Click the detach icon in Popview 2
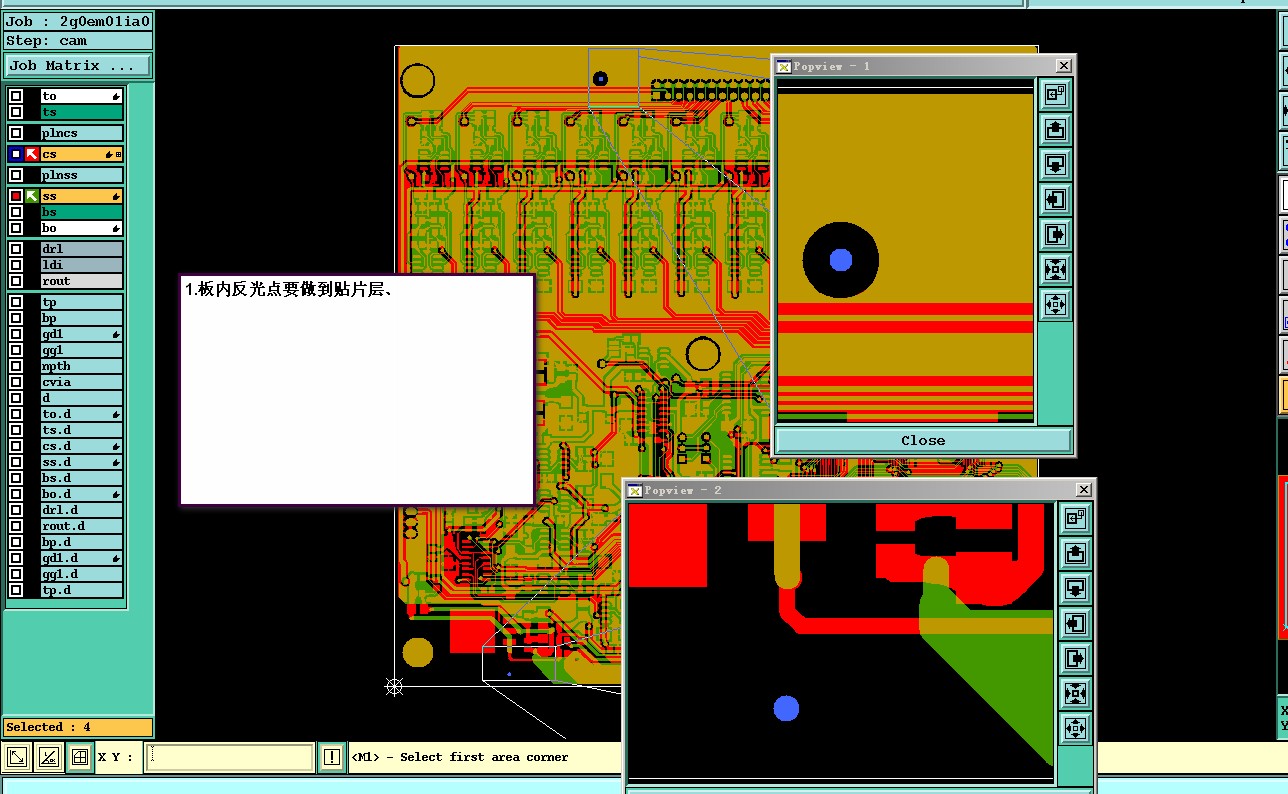The height and width of the screenshot is (794, 1288). click(1075, 519)
